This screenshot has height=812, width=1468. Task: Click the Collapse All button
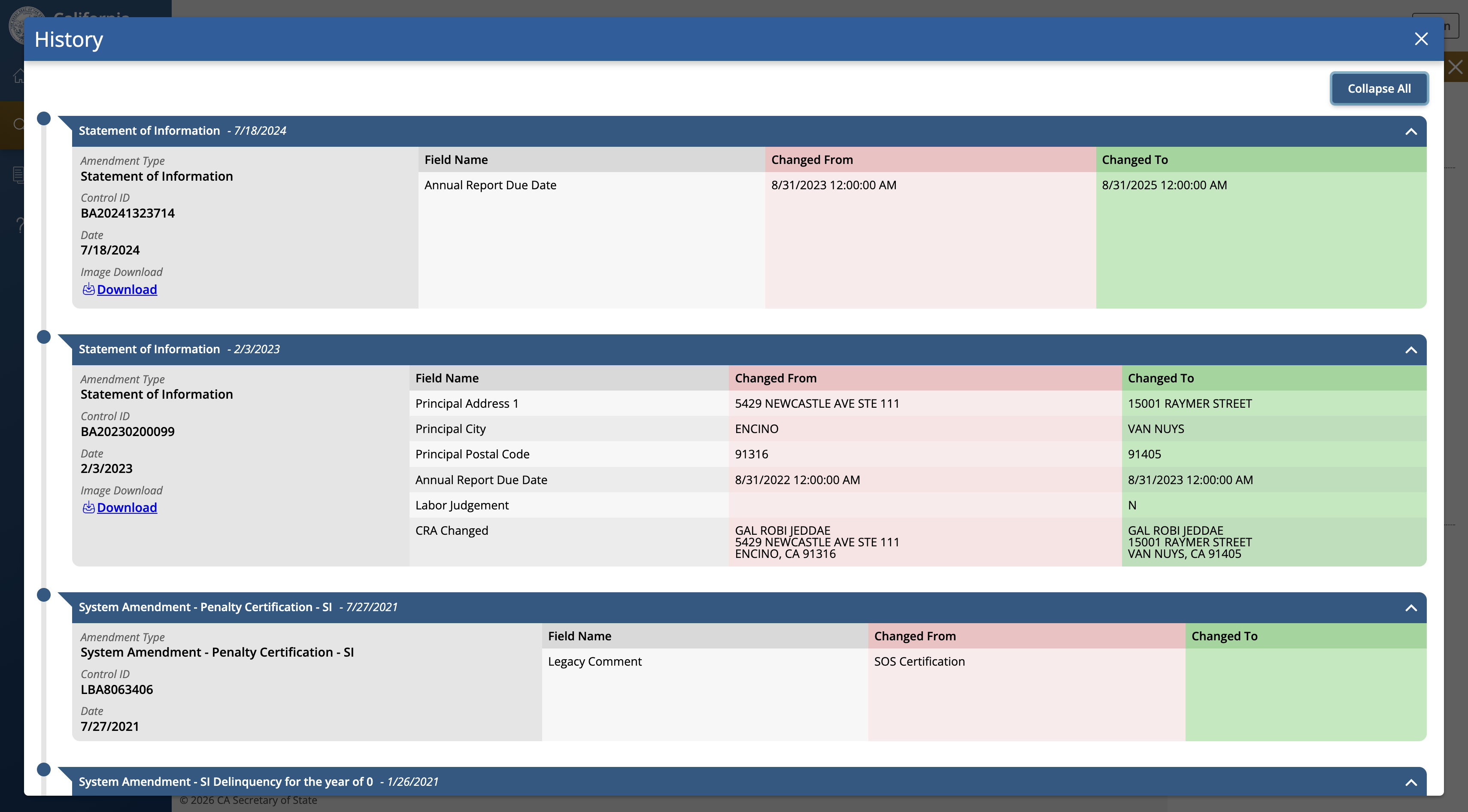(x=1379, y=88)
